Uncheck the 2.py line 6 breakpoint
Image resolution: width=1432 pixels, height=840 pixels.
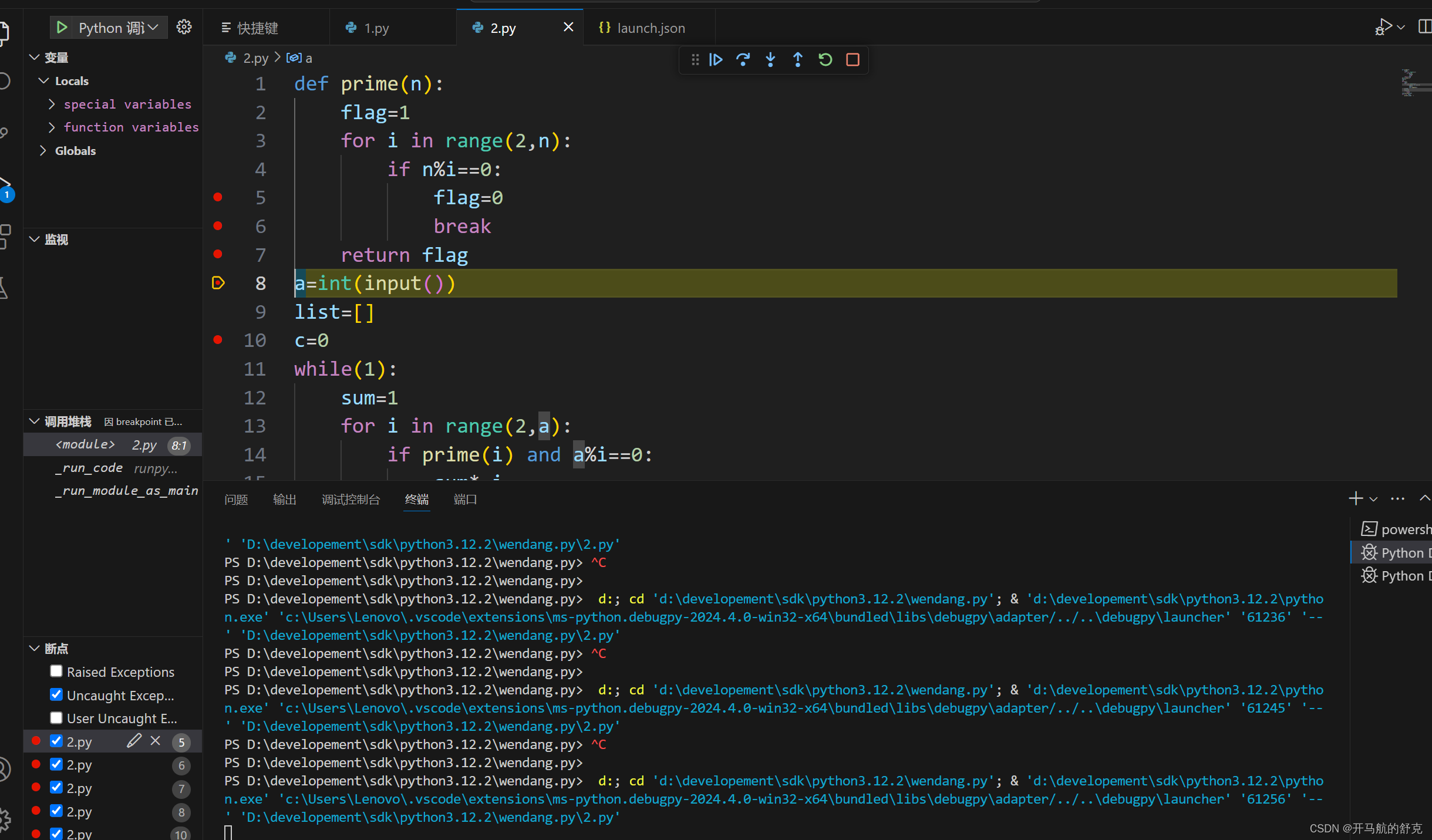pyautogui.click(x=56, y=764)
